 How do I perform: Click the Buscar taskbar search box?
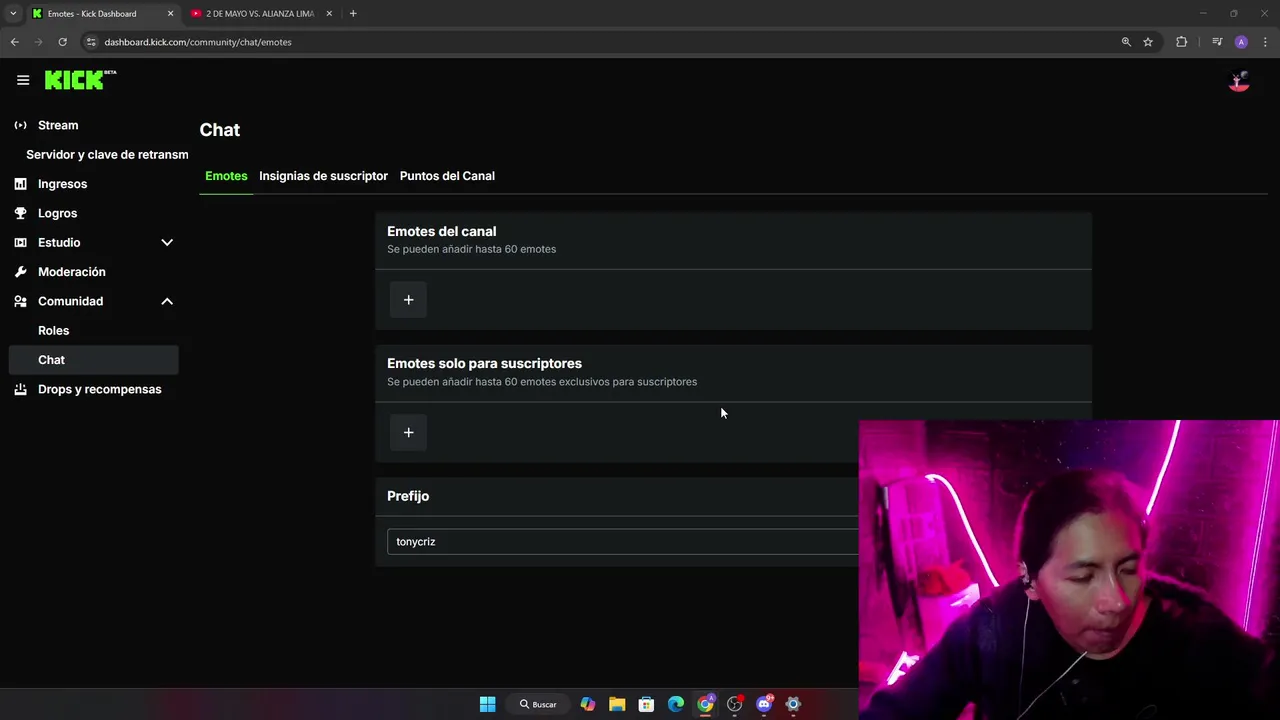click(x=538, y=704)
